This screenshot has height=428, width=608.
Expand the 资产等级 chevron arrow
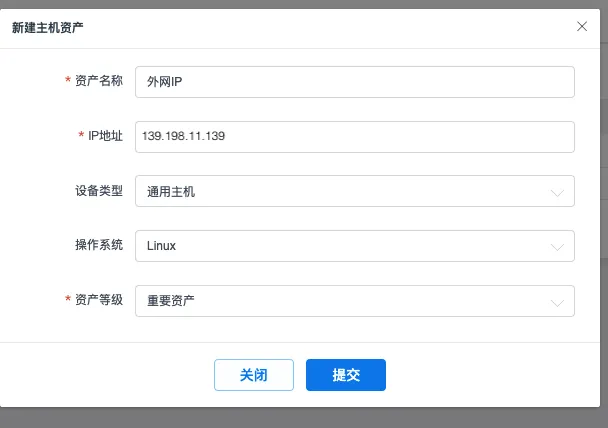(x=557, y=301)
